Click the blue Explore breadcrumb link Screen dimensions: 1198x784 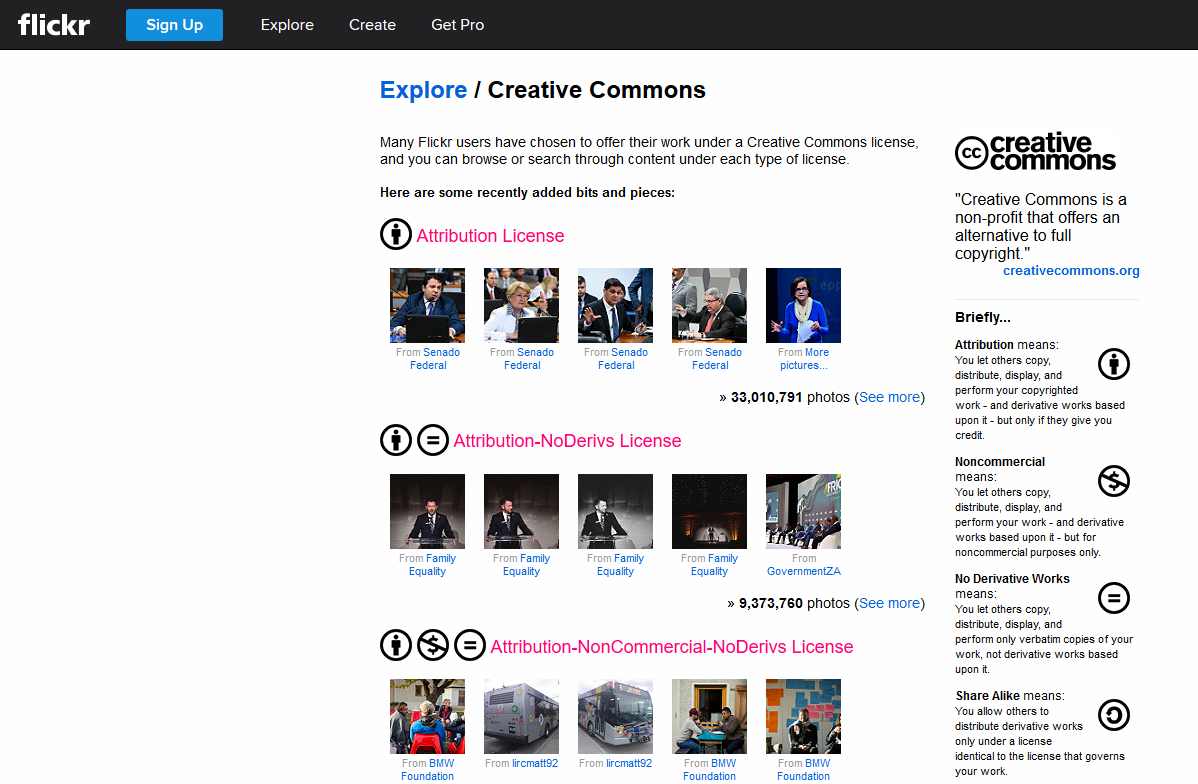(423, 90)
